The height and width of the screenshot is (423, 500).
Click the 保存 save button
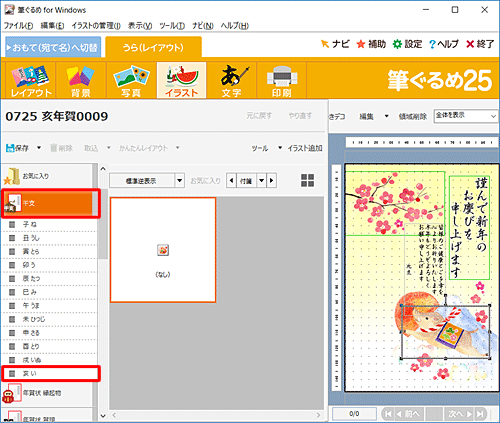click(18, 148)
